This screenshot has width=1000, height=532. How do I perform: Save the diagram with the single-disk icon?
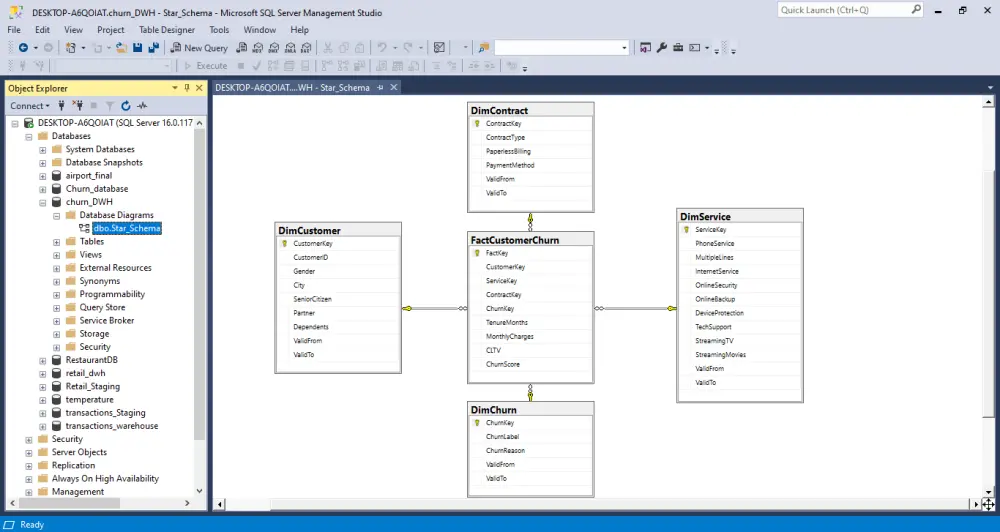[x=137, y=48]
